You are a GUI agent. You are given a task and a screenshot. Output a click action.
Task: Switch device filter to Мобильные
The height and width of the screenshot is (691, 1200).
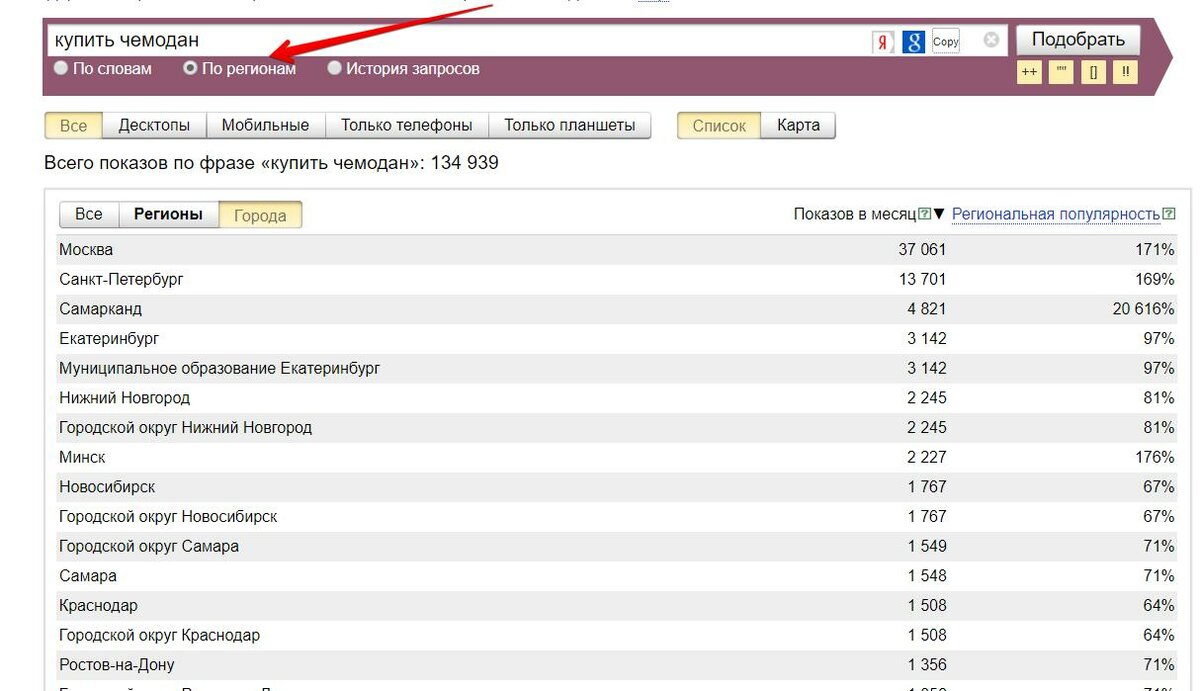point(265,126)
